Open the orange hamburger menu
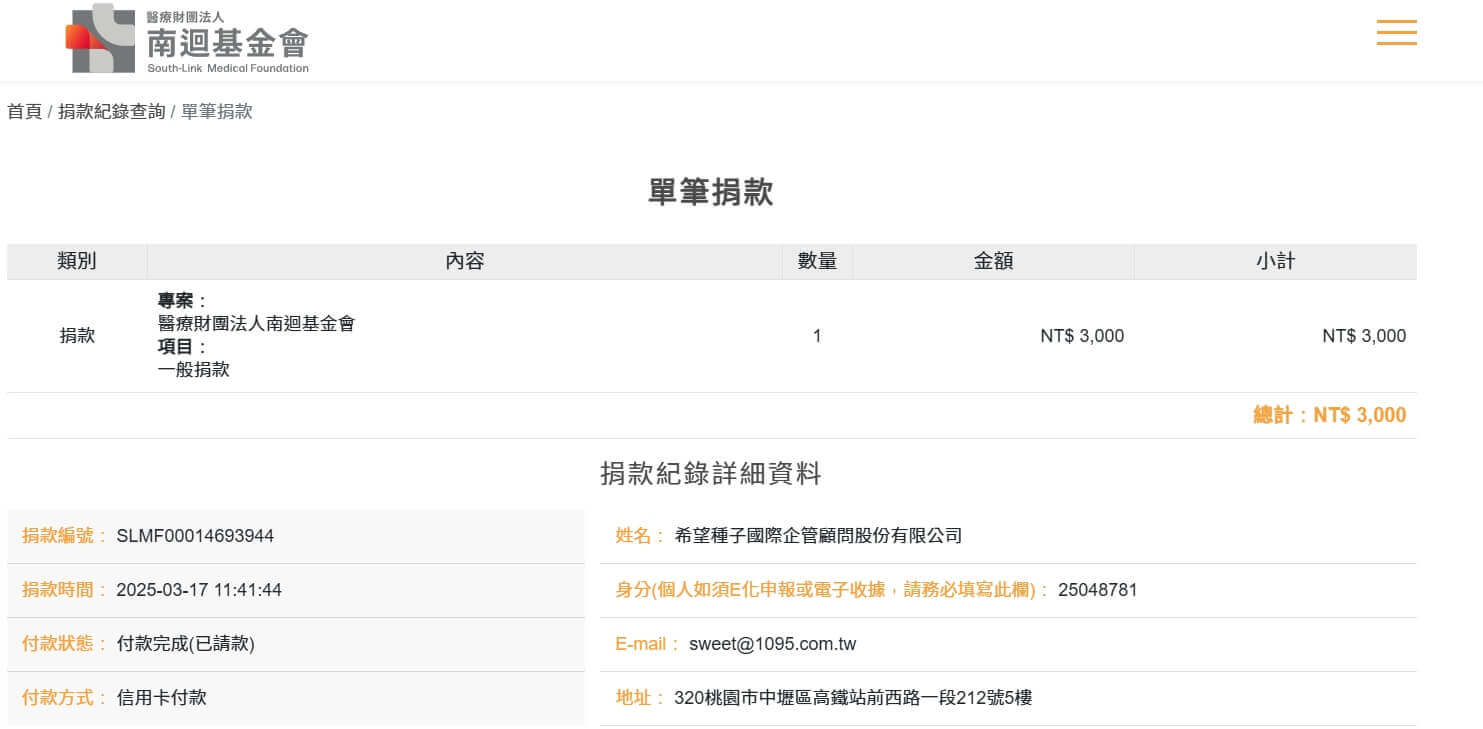This screenshot has height=729, width=1483. pyautogui.click(x=1396, y=33)
